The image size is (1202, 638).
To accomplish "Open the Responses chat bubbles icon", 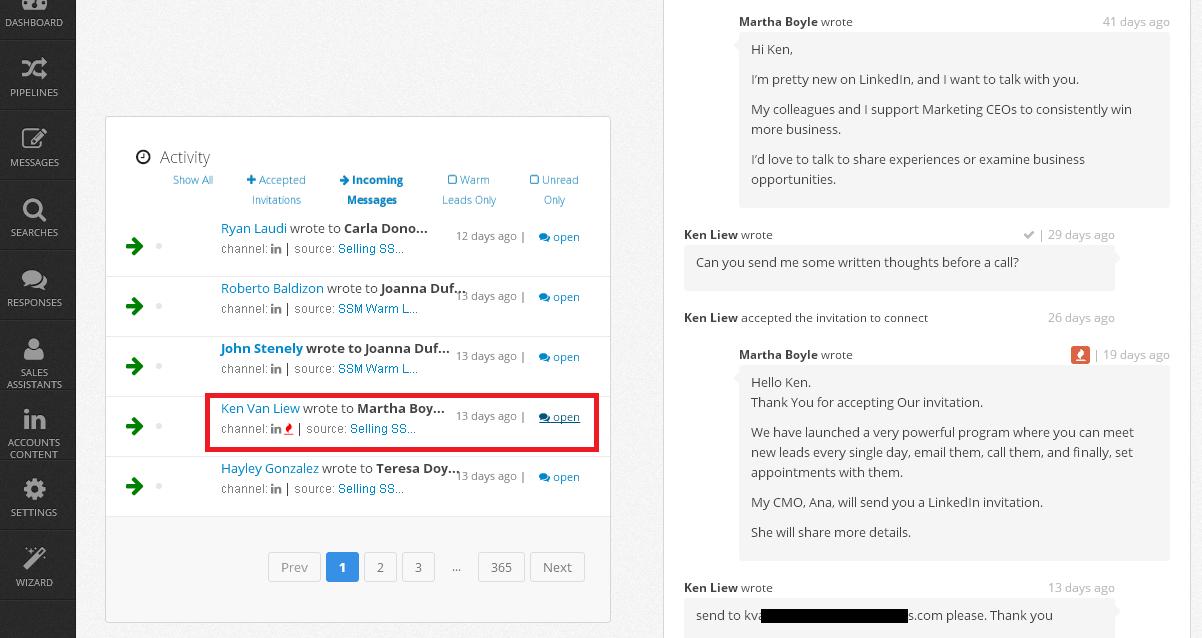I will pyautogui.click(x=34, y=279).
